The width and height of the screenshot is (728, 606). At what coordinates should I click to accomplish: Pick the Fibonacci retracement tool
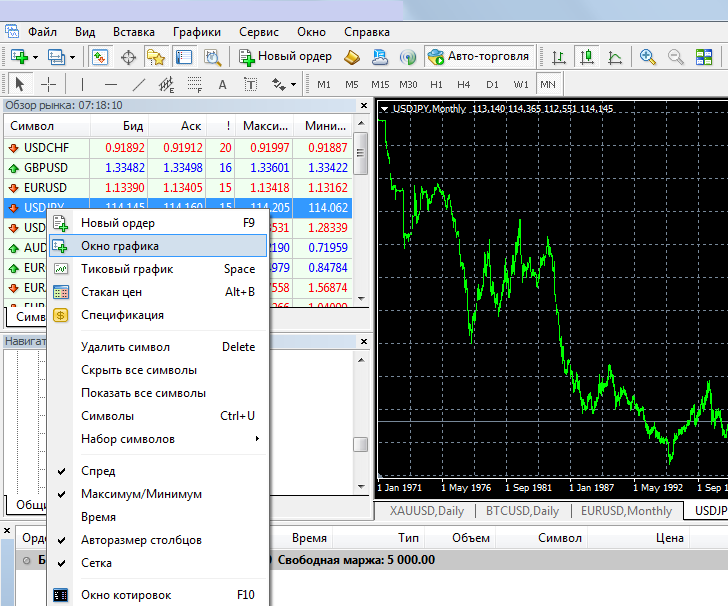[x=194, y=84]
